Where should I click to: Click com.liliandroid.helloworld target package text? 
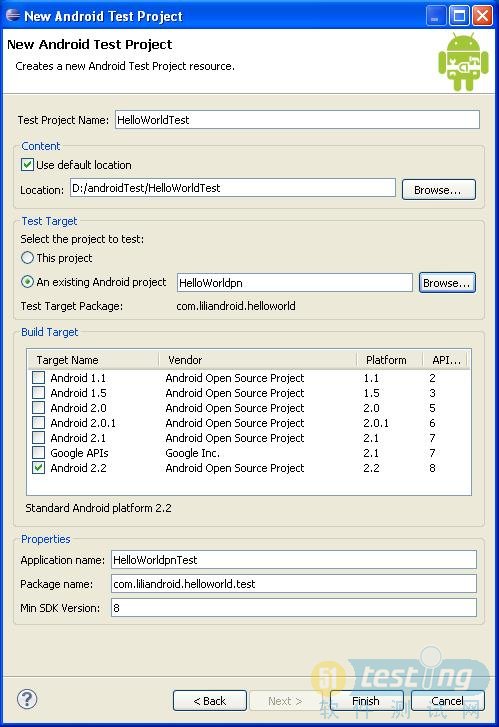[x=236, y=306]
